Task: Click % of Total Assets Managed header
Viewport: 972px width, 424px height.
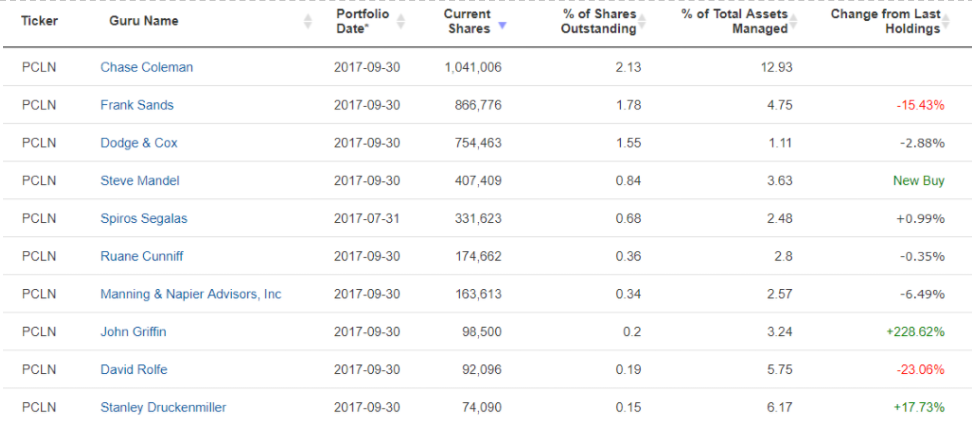Action: click(735, 21)
